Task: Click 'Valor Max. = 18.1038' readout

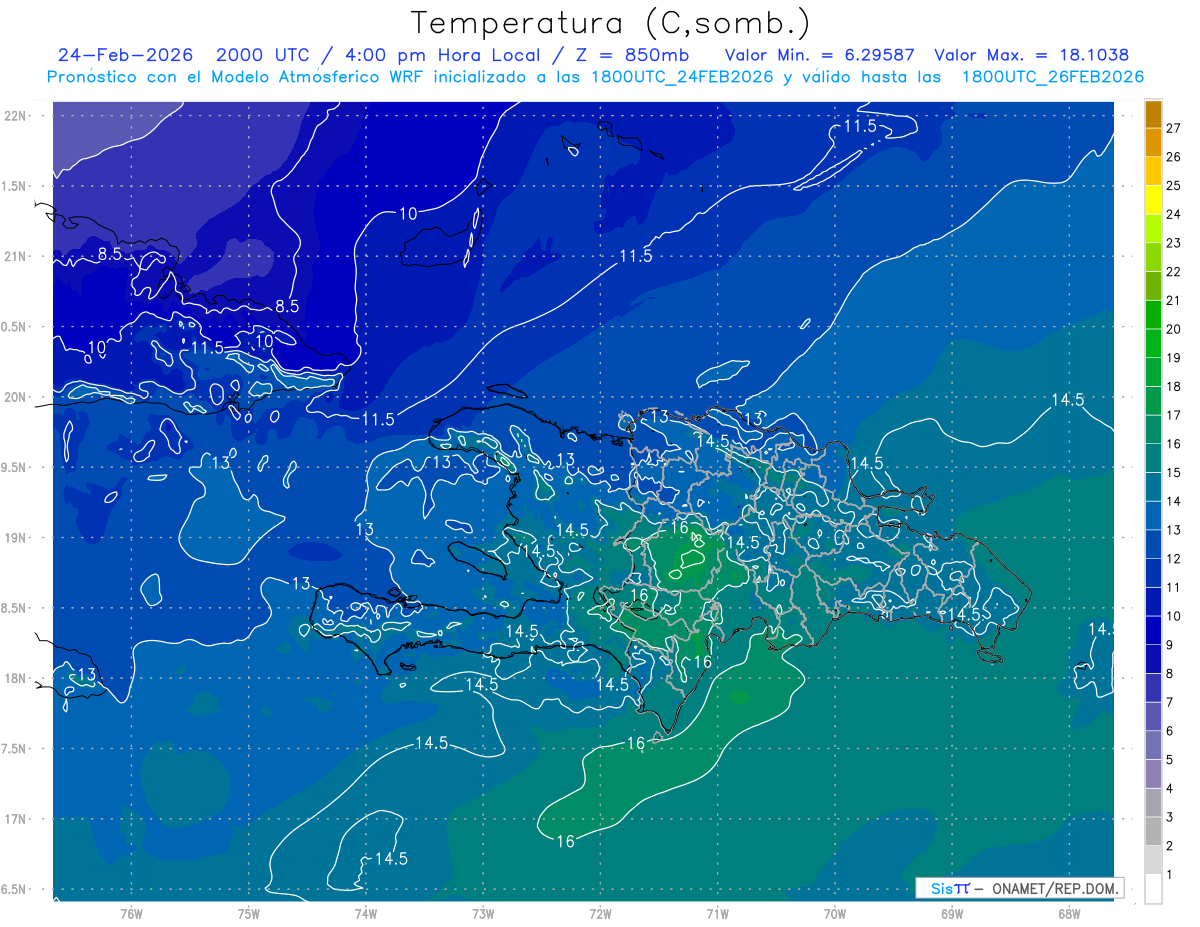Action: [1031, 55]
